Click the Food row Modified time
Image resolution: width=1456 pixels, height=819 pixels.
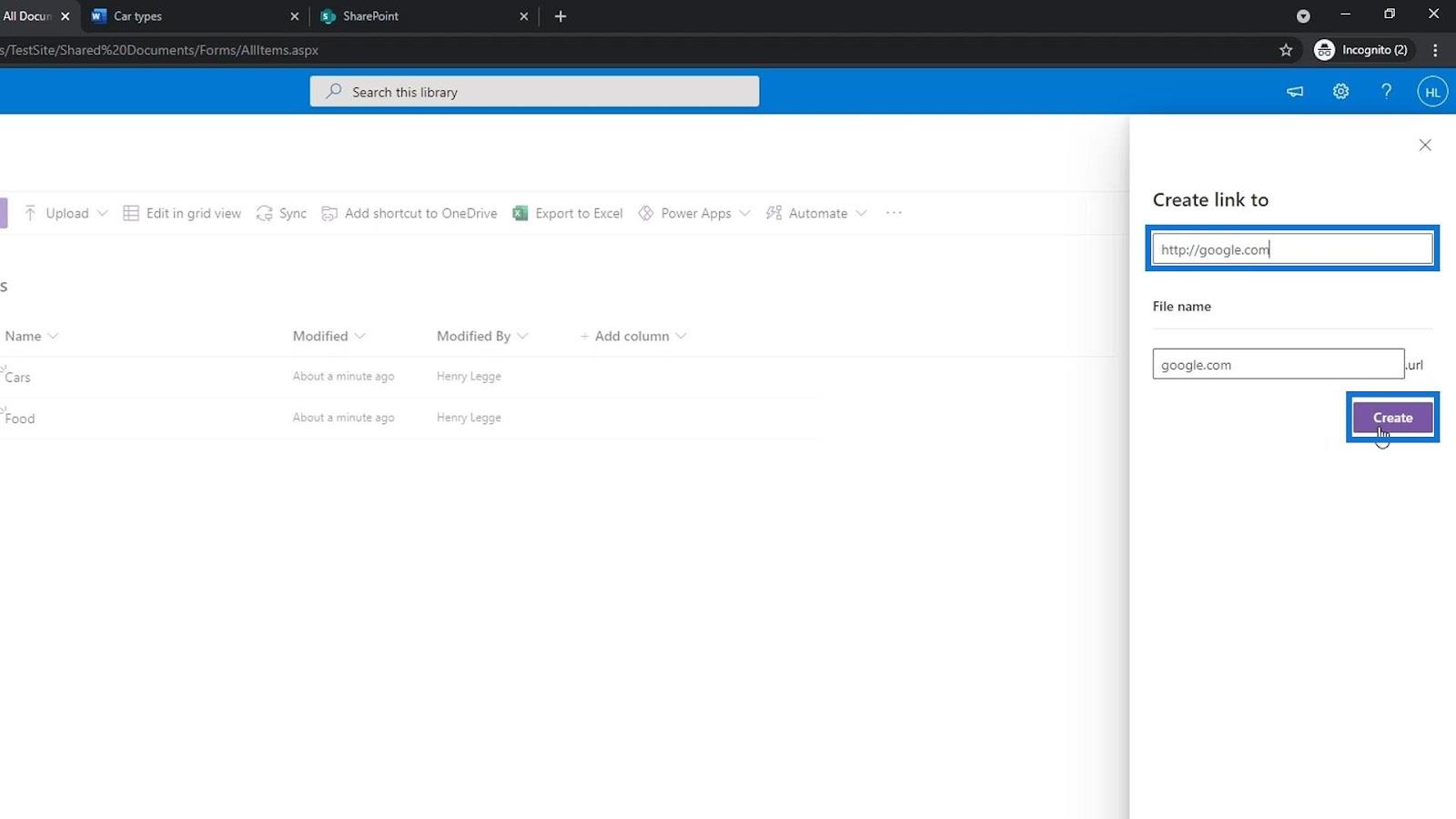(343, 418)
